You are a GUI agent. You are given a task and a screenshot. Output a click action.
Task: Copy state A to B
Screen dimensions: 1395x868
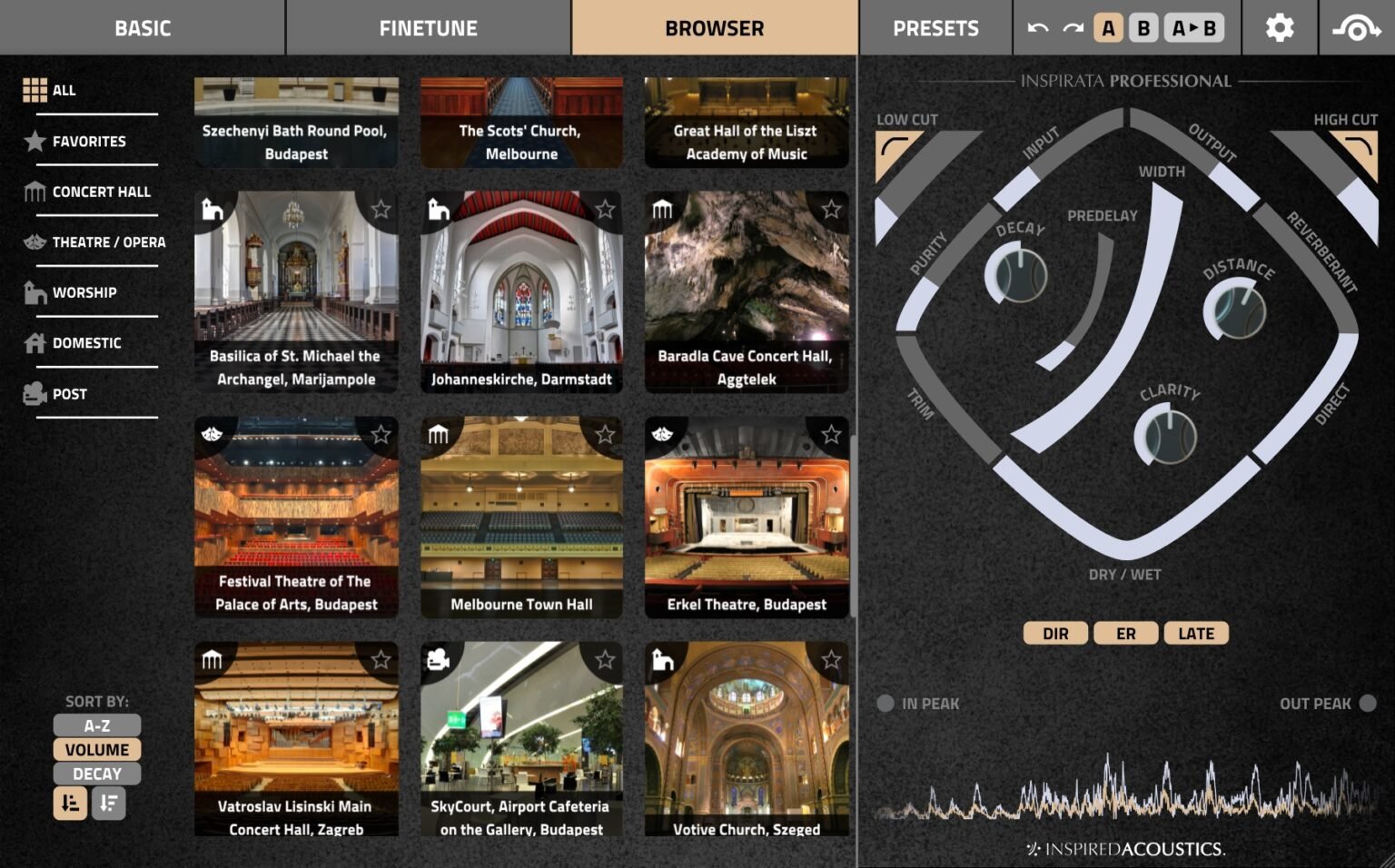[1194, 28]
